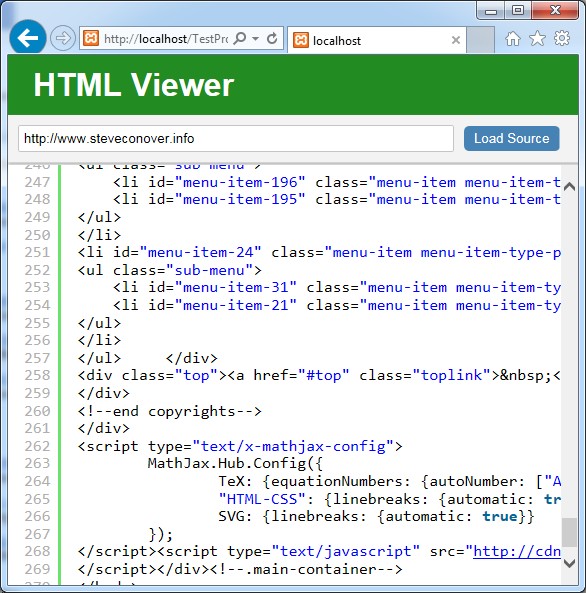Click line number 262 in the gutter
Screen dimensions: 586x593
point(37,446)
